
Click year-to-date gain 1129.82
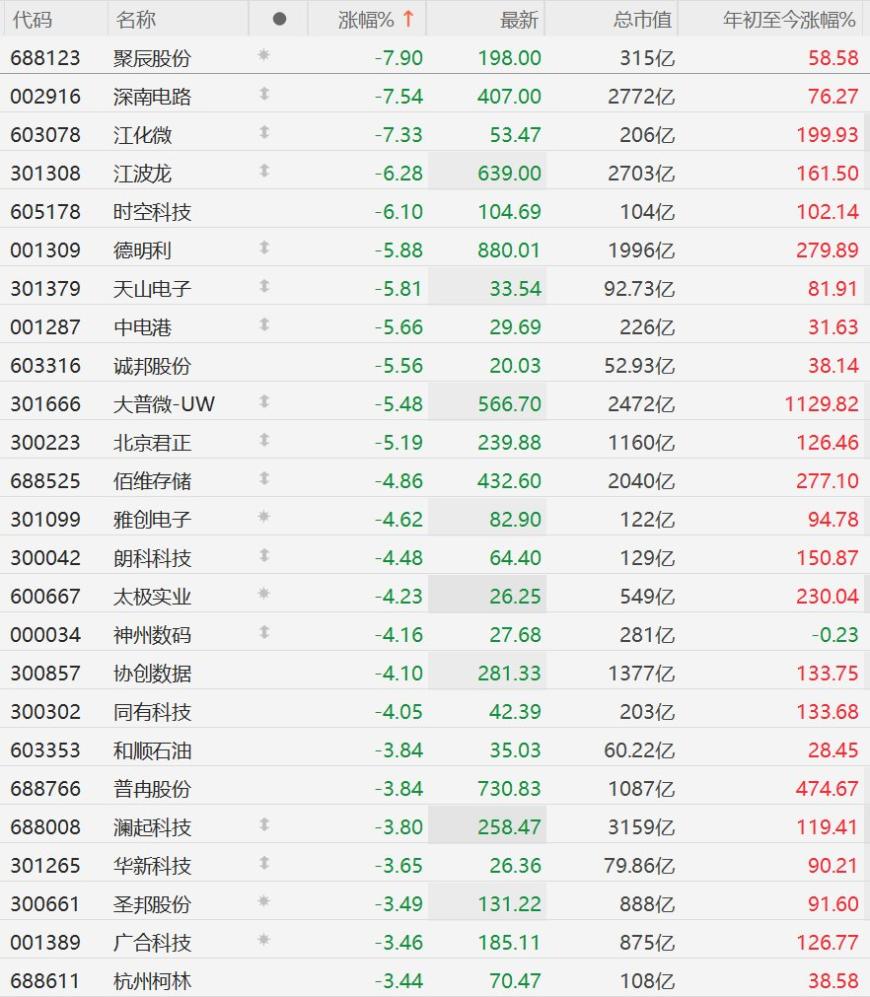point(821,404)
